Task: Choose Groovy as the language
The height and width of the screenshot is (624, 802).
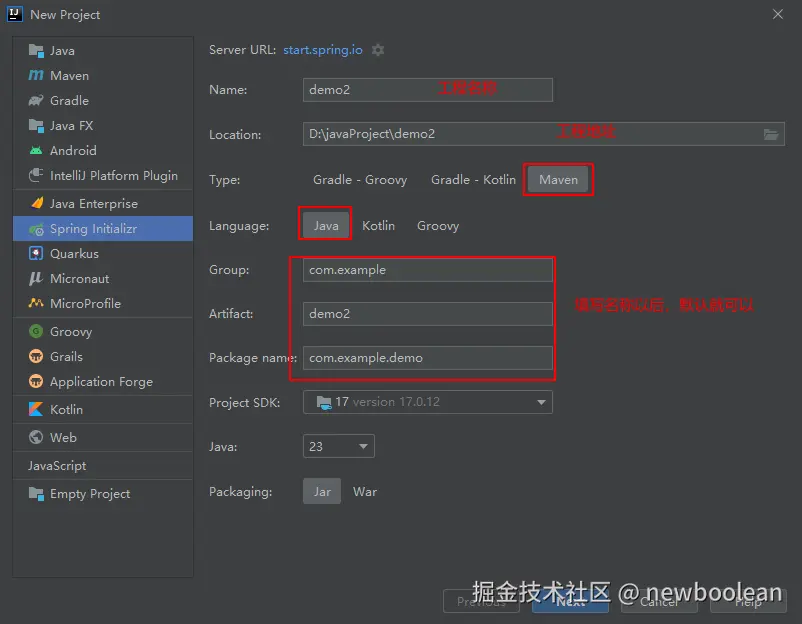Action: tap(438, 226)
